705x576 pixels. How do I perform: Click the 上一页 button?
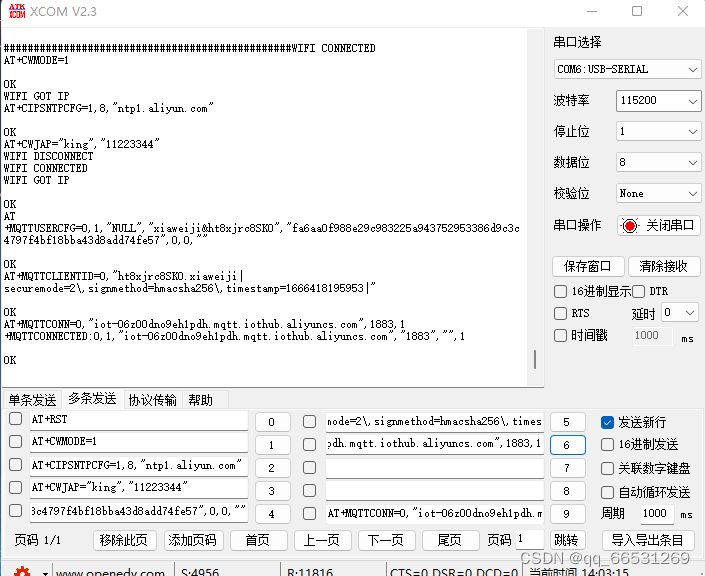click(322, 540)
